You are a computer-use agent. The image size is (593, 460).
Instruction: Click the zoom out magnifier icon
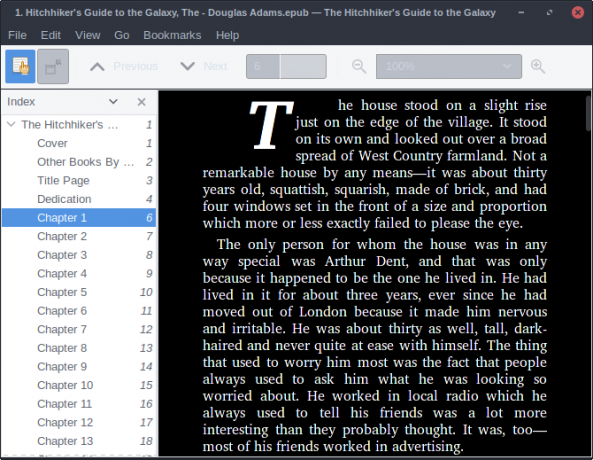359,66
